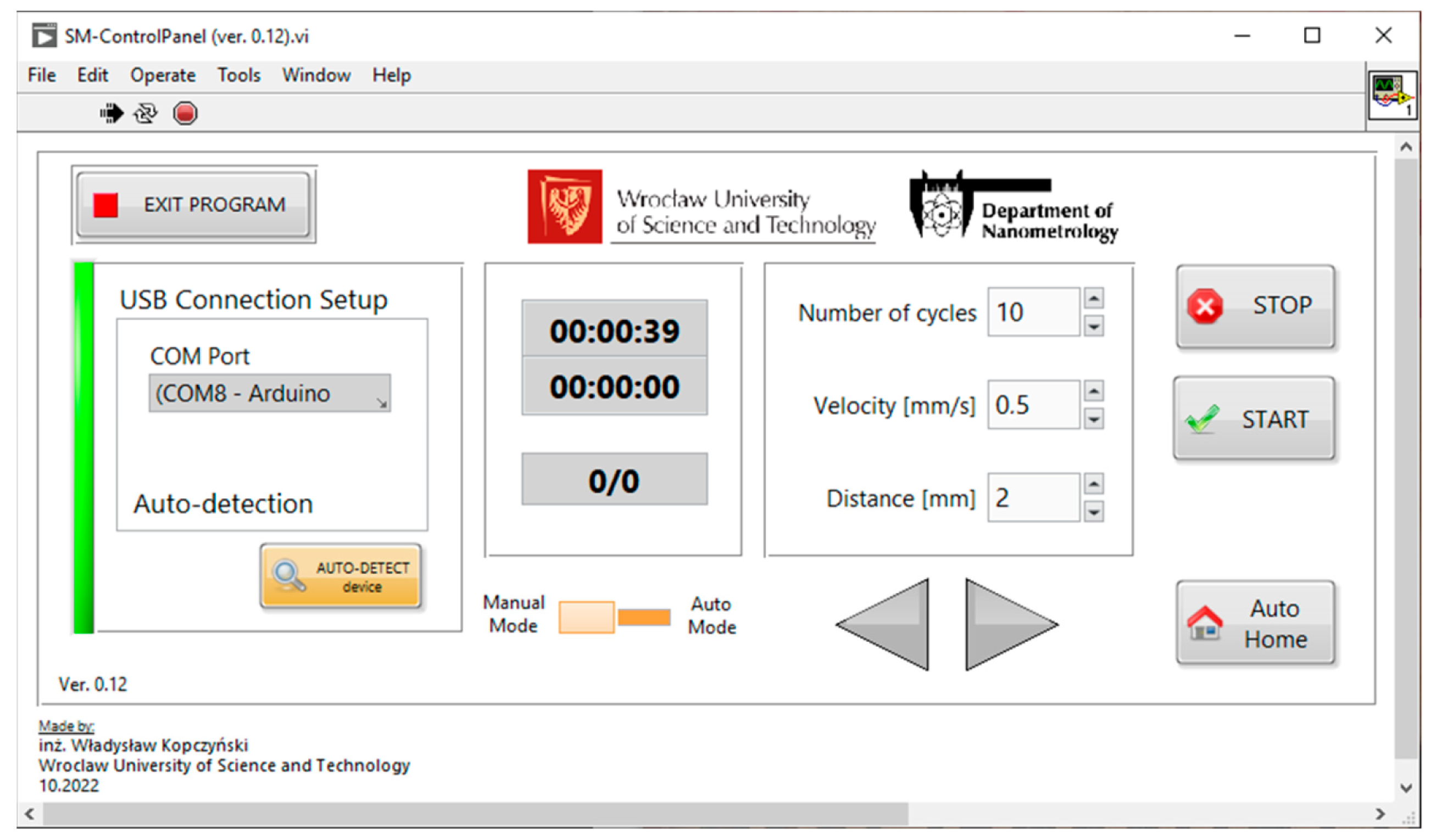Viewport: 1431px width, 840px height.
Task: Open the Tools menu
Action: [238, 75]
